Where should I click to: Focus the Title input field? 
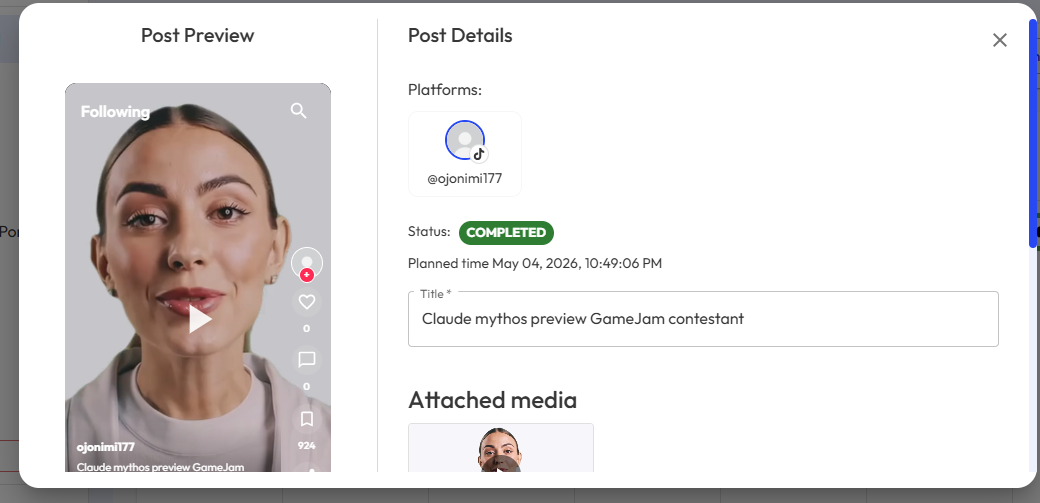(703, 319)
